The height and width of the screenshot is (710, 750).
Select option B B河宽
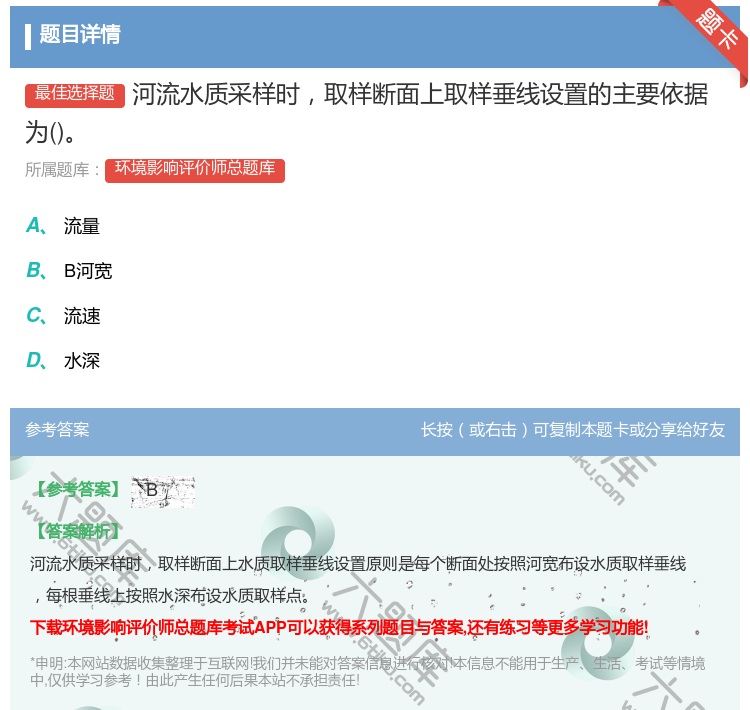coord(69,271)
